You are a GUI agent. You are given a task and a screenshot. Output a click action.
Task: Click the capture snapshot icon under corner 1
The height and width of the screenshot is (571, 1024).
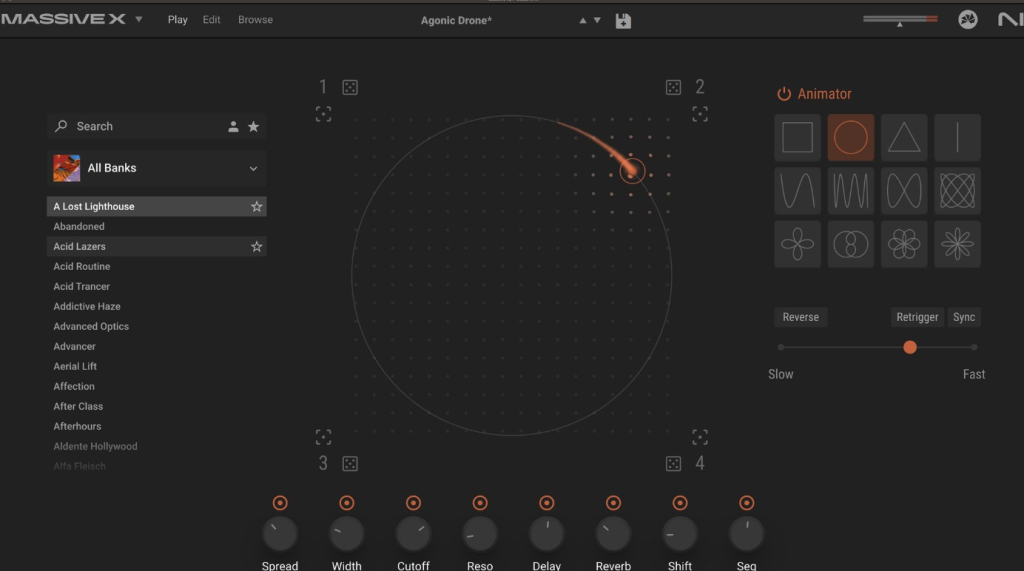[x=323, y=114]
